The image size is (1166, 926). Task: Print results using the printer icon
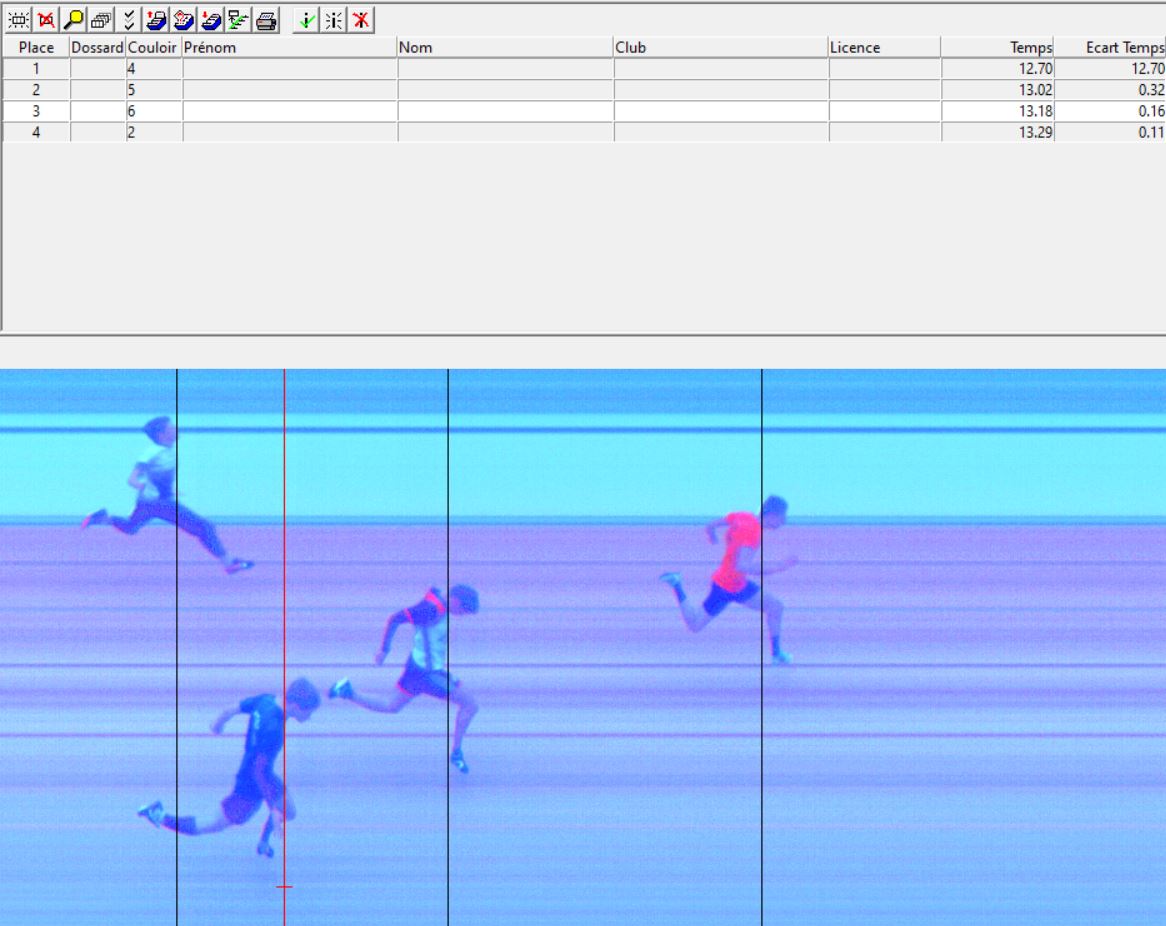pyautogui.click(x=266, y=20)
